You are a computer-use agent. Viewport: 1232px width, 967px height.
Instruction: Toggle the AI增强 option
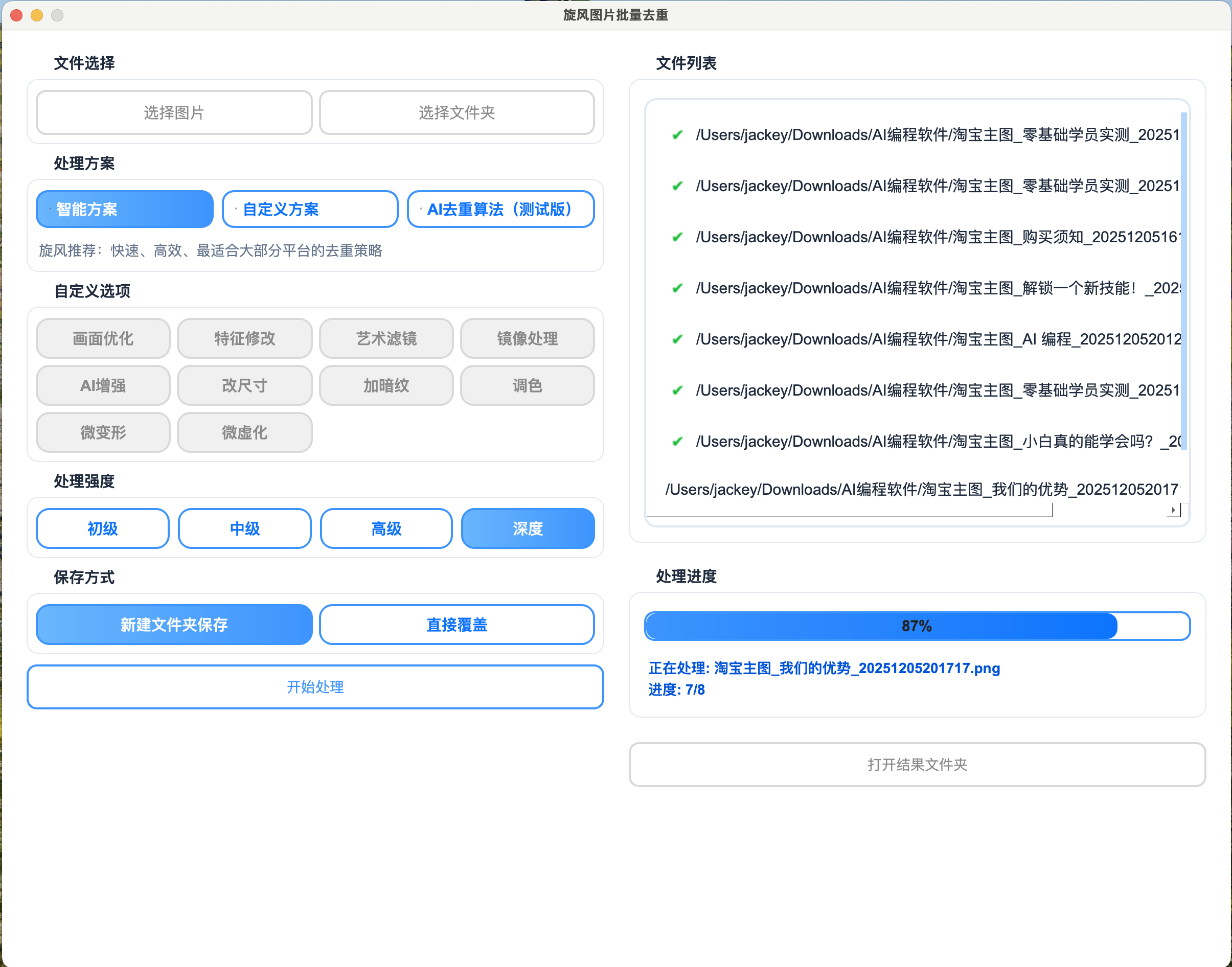[103, 385]
